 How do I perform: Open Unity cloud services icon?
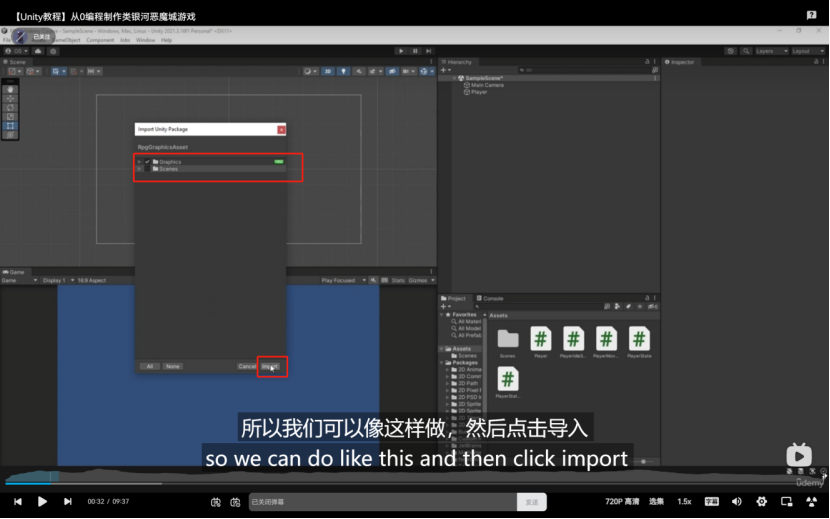click(x=38, y=51)
